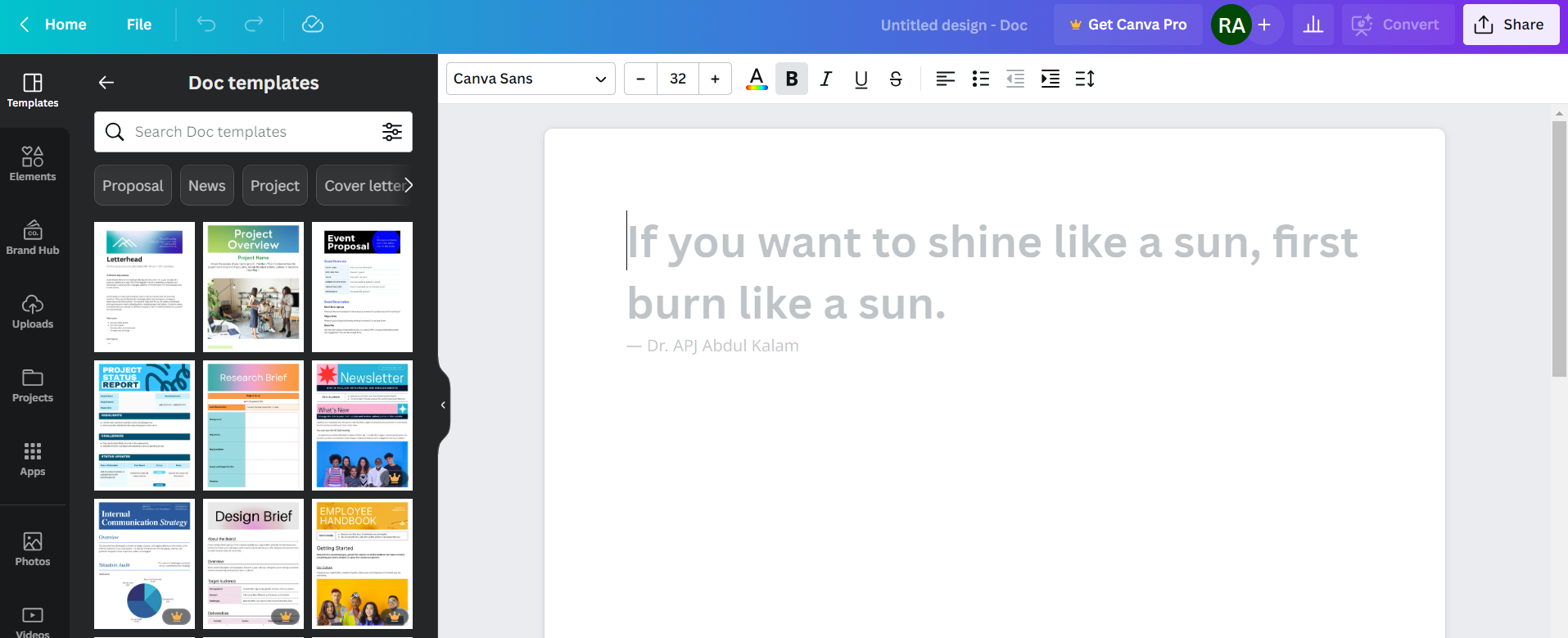The image size is (1568, 638).
Task: Open the File menu
Action: coord(139,25)
